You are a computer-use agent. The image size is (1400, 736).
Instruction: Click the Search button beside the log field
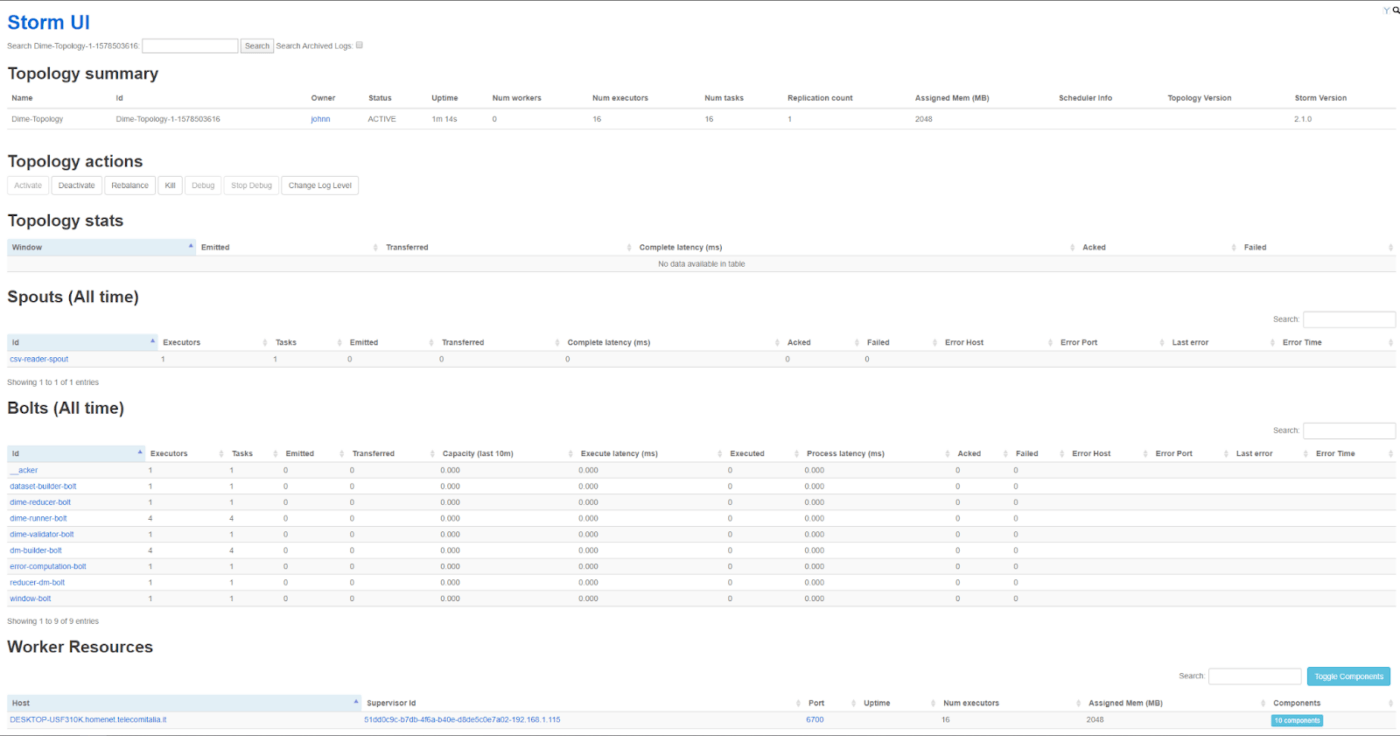click(257, 46)
